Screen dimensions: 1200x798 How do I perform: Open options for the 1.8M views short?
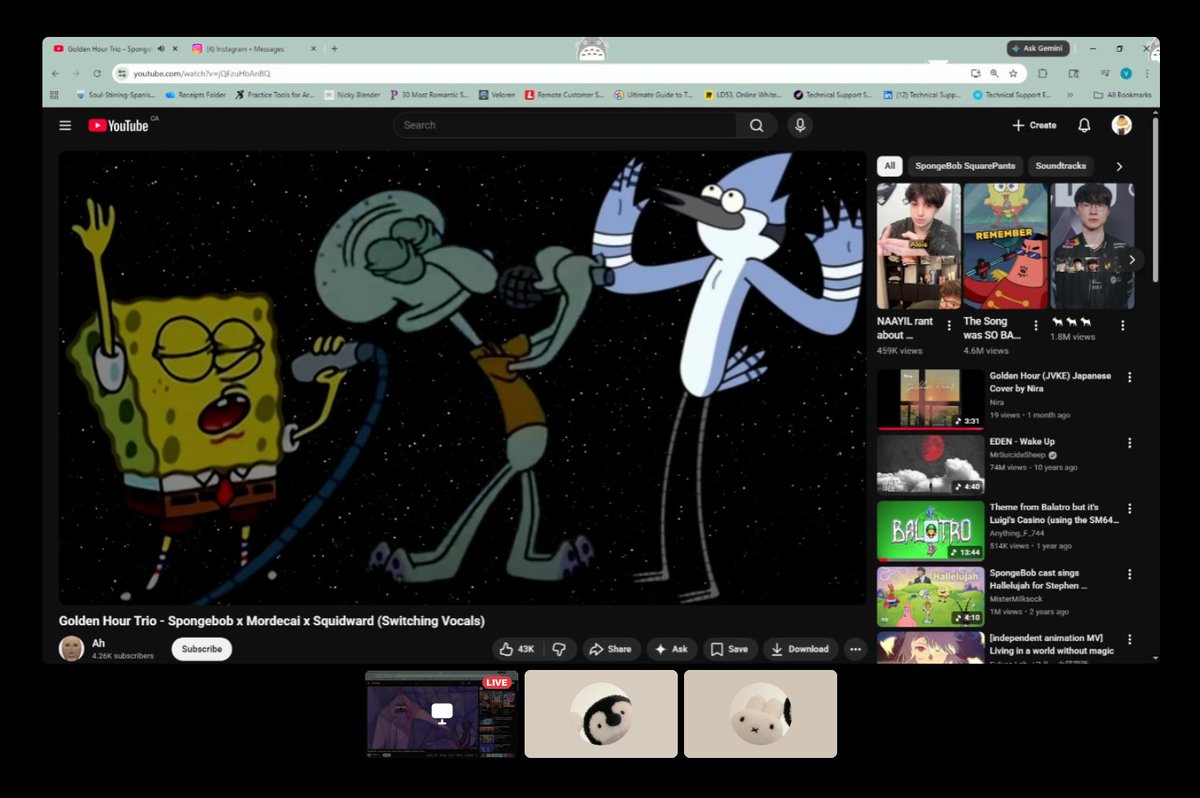pos(1123,325)
